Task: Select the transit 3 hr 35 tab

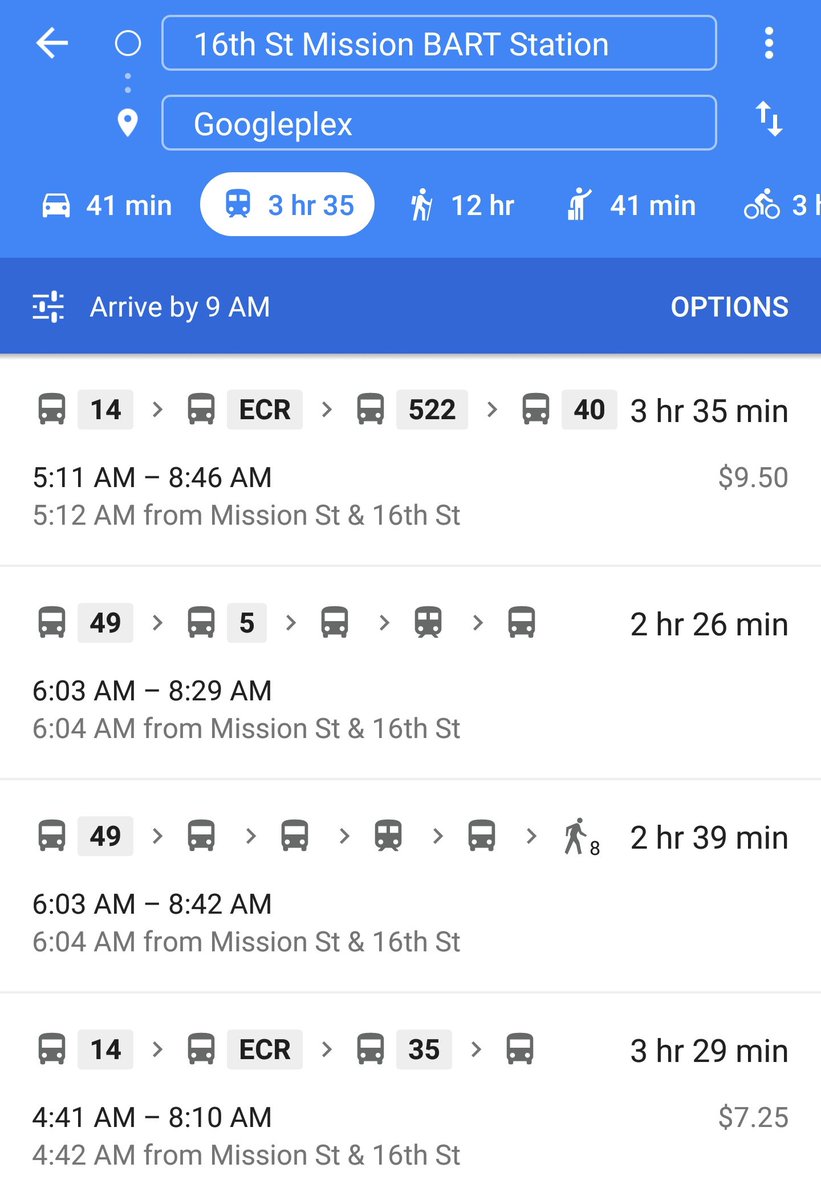Action: [x=288, y=205]
